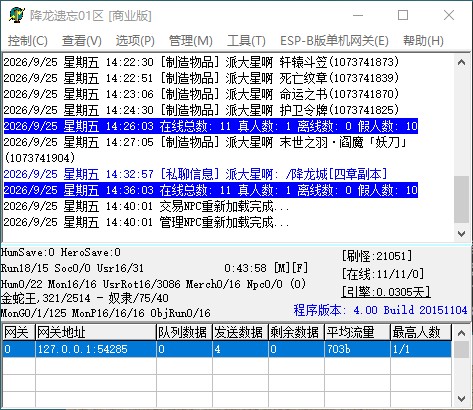Click the [M] indicator in the status area
The height and width of the screenshot is (410, 473).
click(282, 268)
